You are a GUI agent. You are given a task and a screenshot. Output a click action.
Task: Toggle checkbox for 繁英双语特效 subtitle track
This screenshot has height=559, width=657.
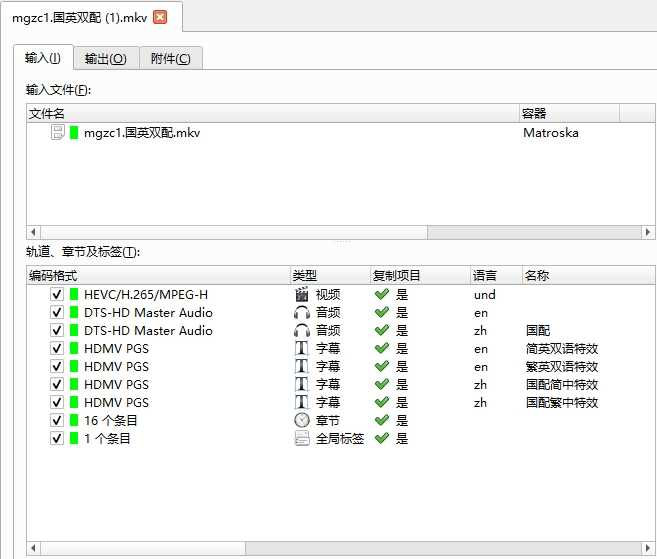point(57,366)
